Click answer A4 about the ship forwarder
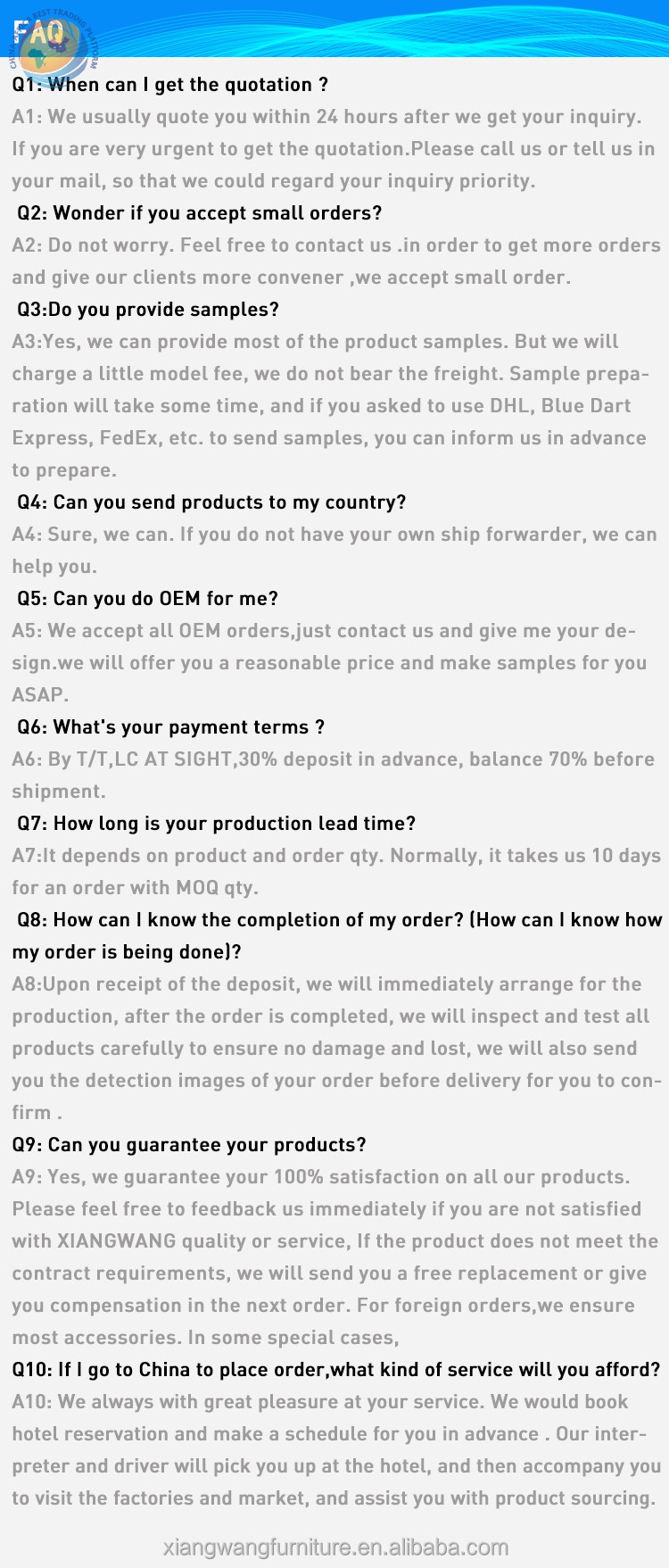 [x=334, y=535]
